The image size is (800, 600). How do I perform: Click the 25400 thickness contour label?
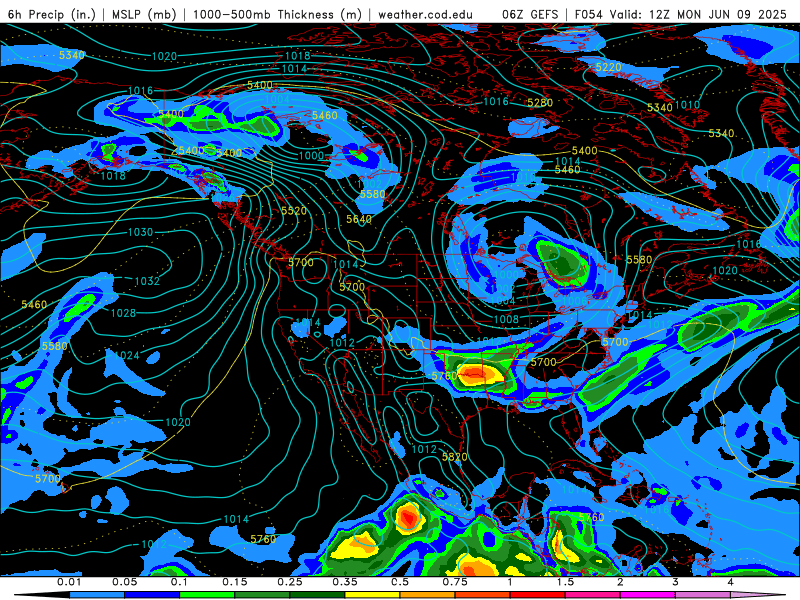pos(188,151)
